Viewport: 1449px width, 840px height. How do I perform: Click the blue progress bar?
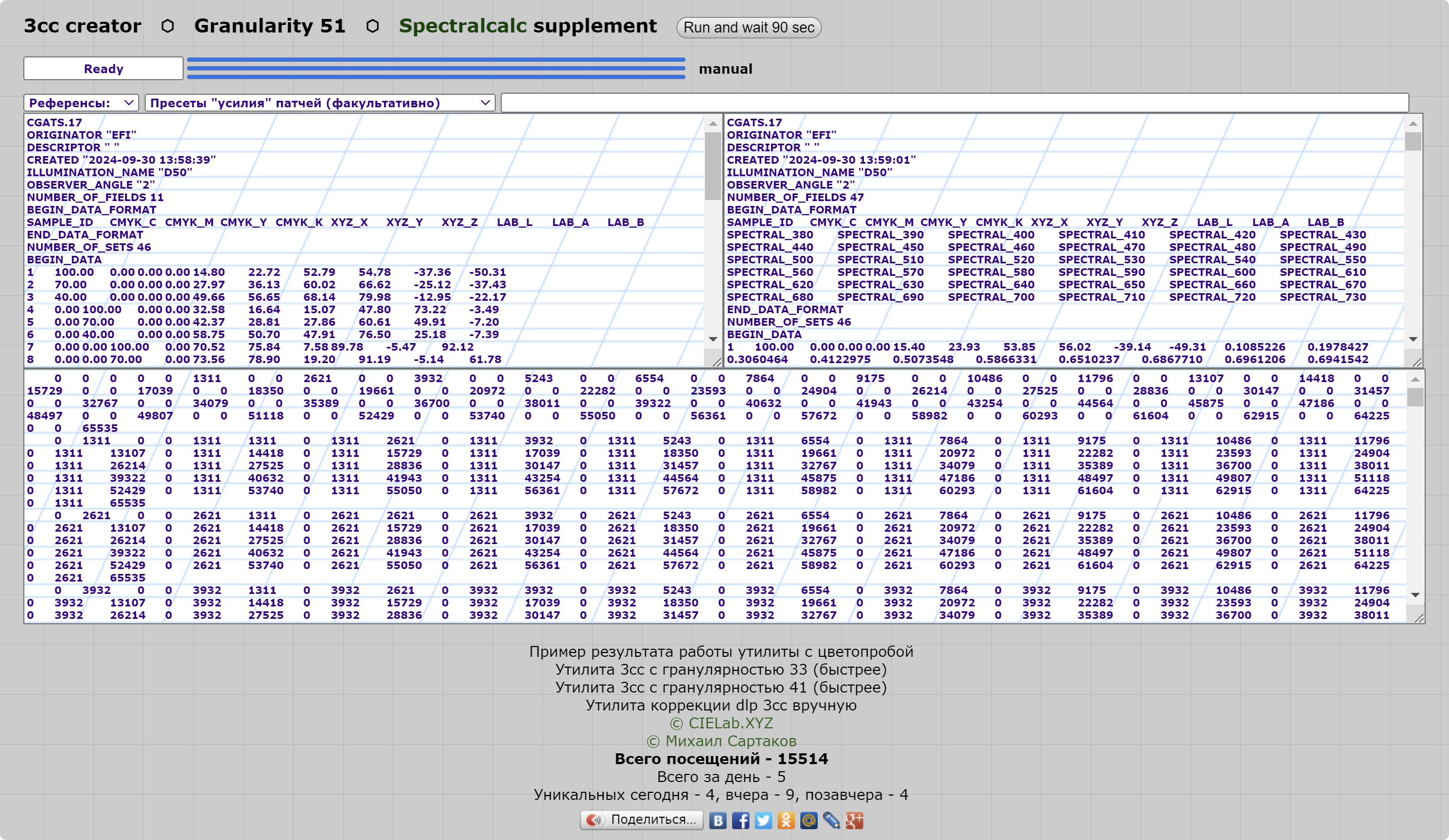tap(436, 68)
